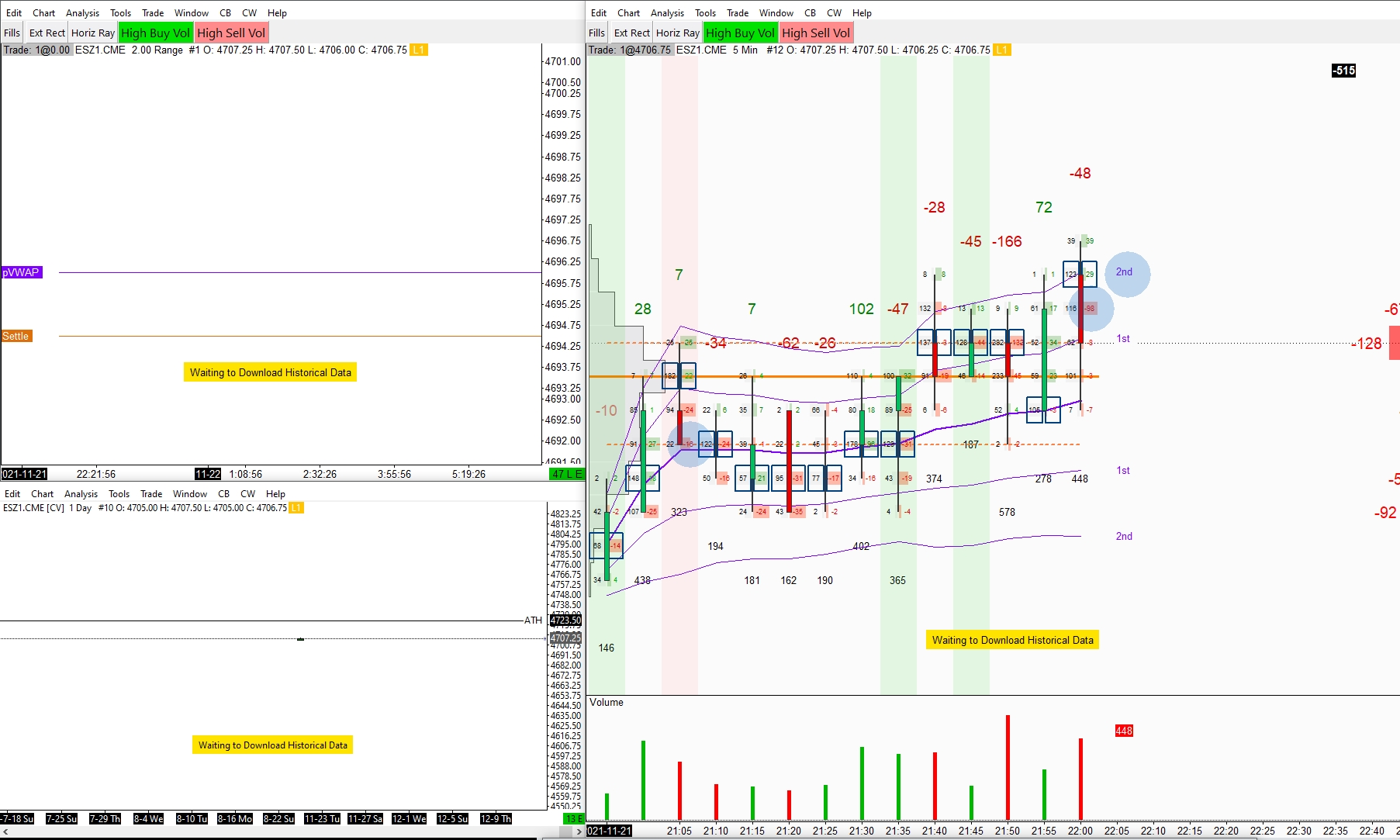Screen dimensions: 1400x840
Task: Open Trade menu in top-left chart window
Action: [153, 13]
